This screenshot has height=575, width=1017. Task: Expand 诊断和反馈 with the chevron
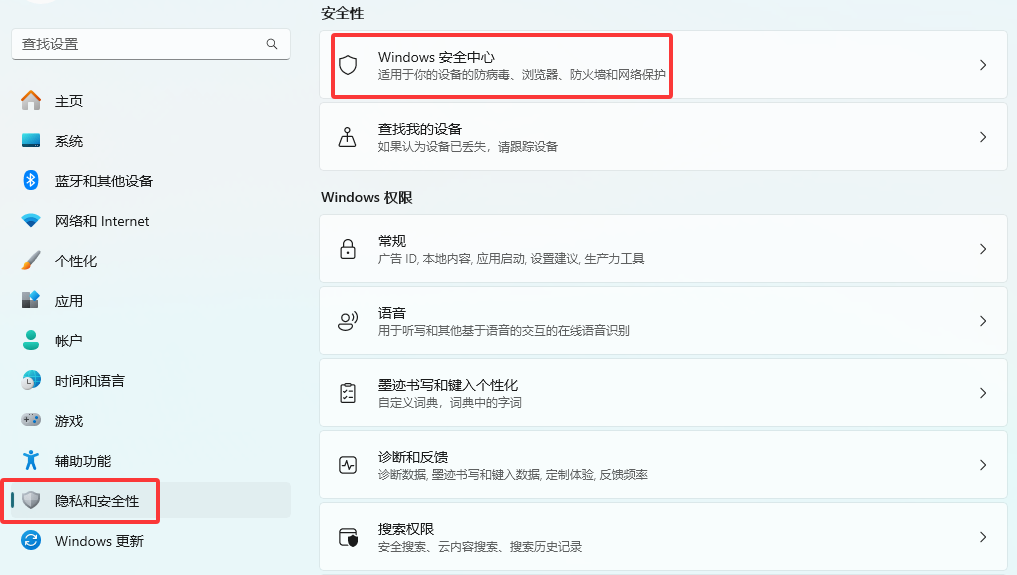[x=983, y=465]
